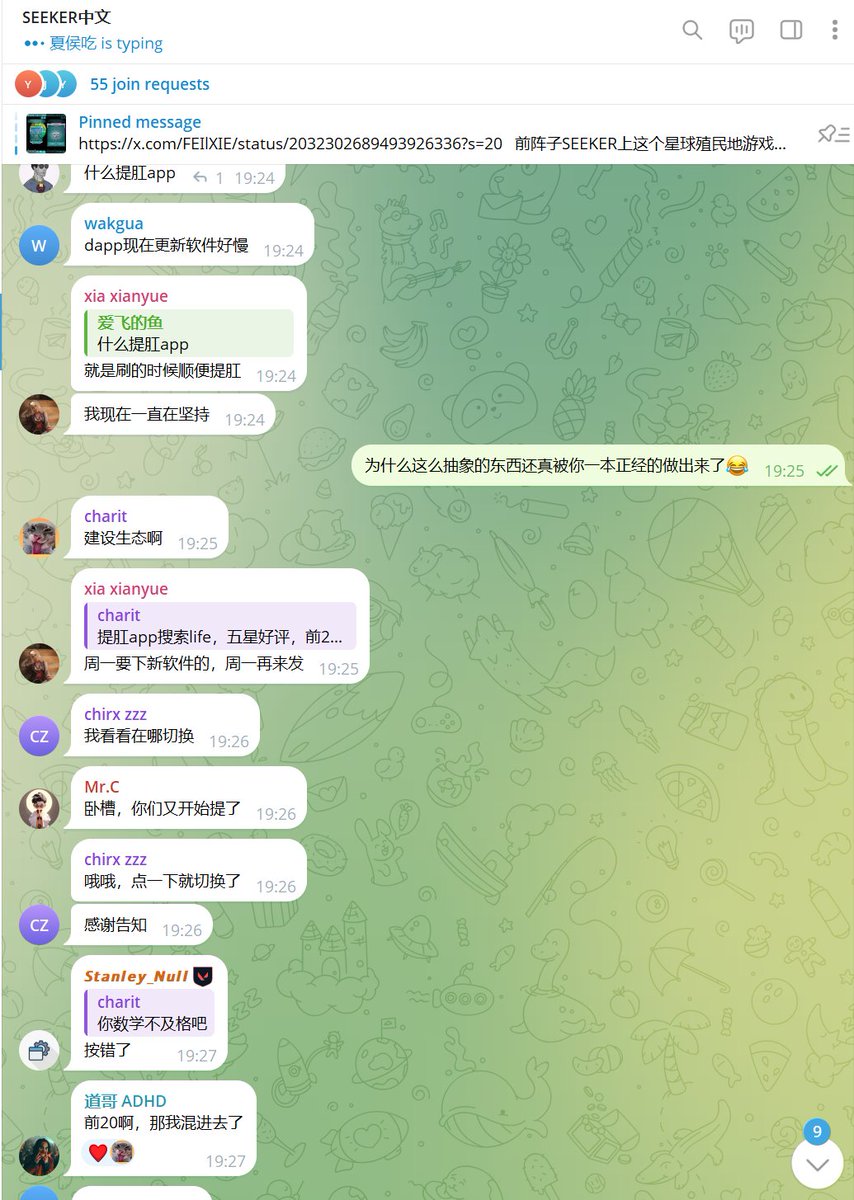Screen dimensions: 854x1200
Task: Jump to quoted charit message about 提肛app搜索life
Action: tap(220, 626)
